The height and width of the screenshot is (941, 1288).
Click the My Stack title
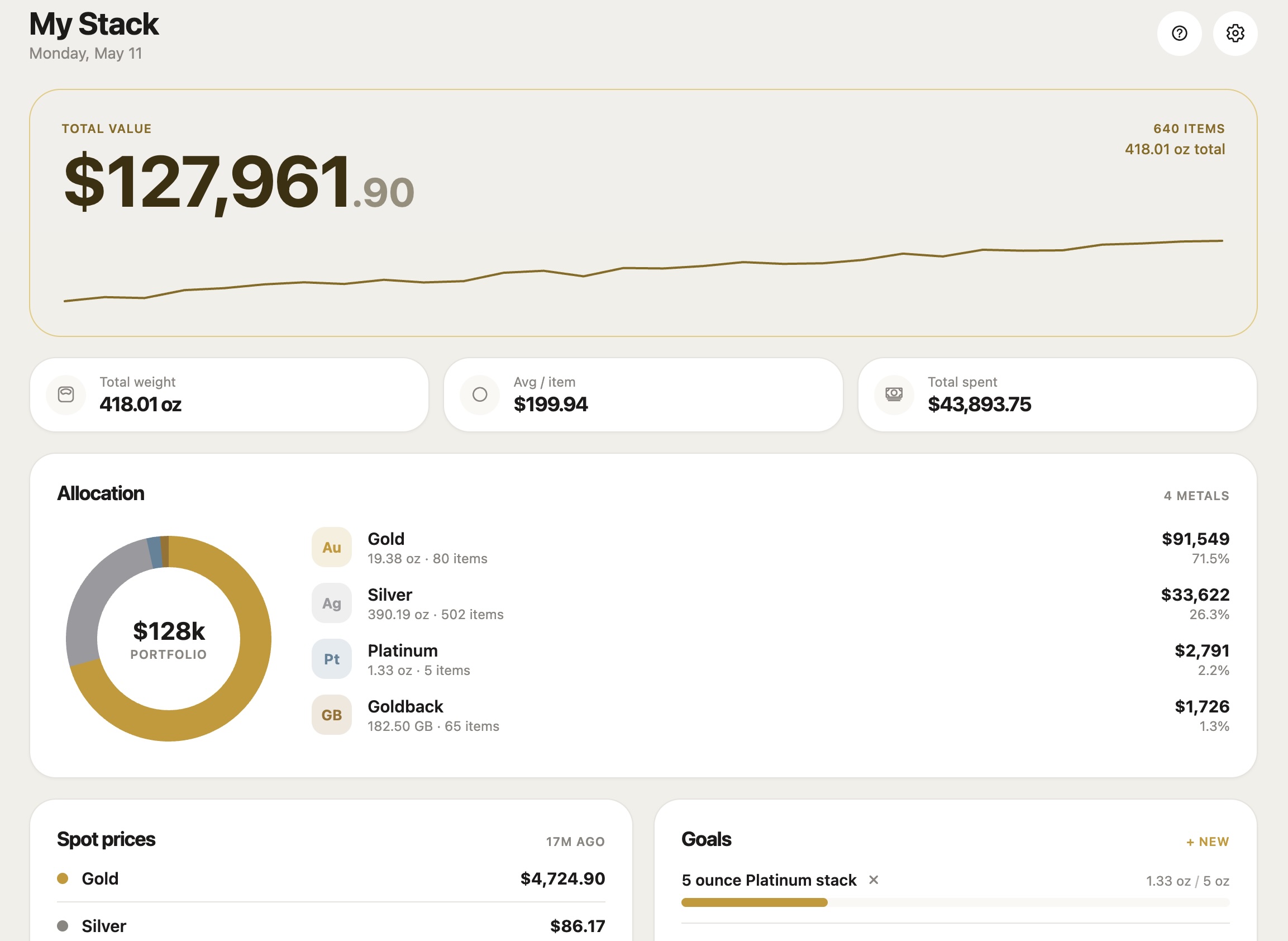(94, 24)
